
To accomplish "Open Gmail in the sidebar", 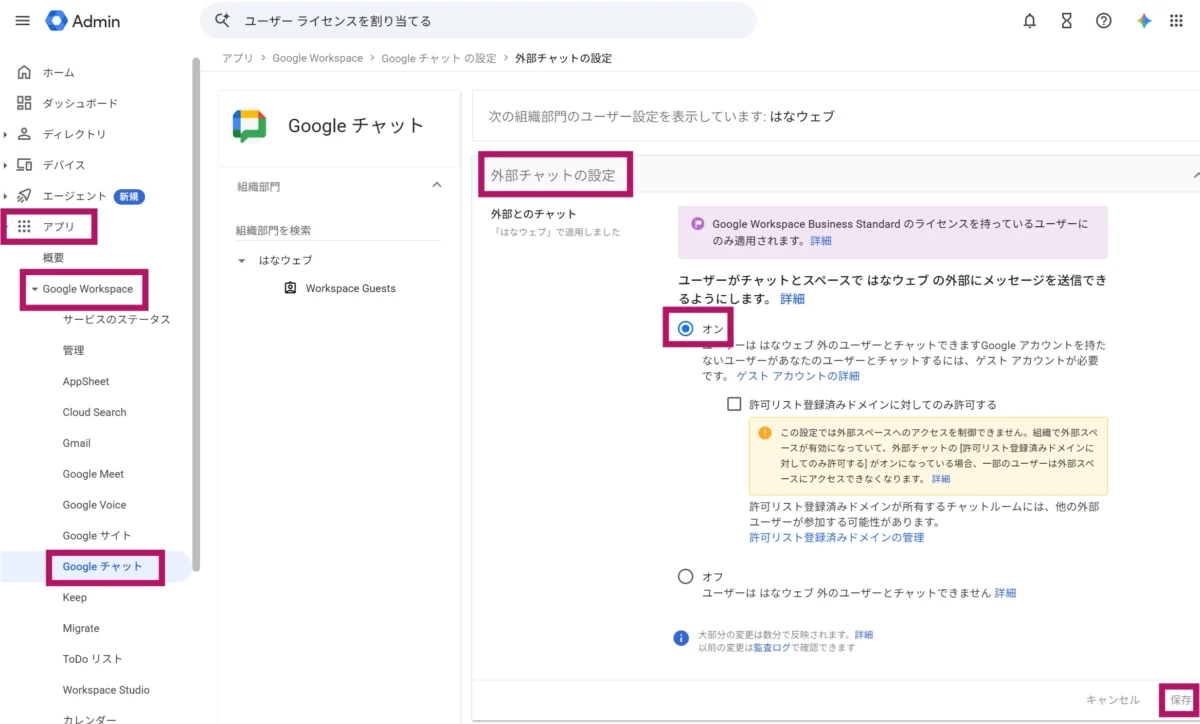I will pos(76,444).
